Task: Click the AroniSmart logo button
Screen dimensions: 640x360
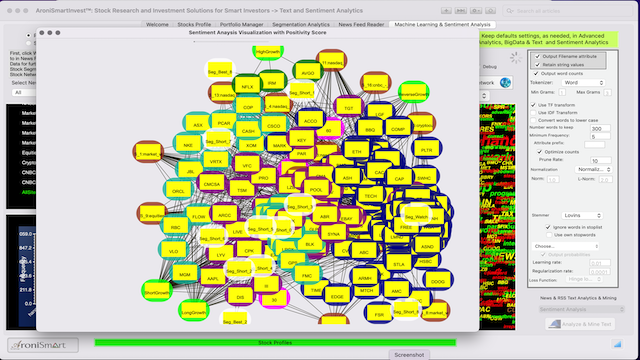Action: (x=43, y=345)
